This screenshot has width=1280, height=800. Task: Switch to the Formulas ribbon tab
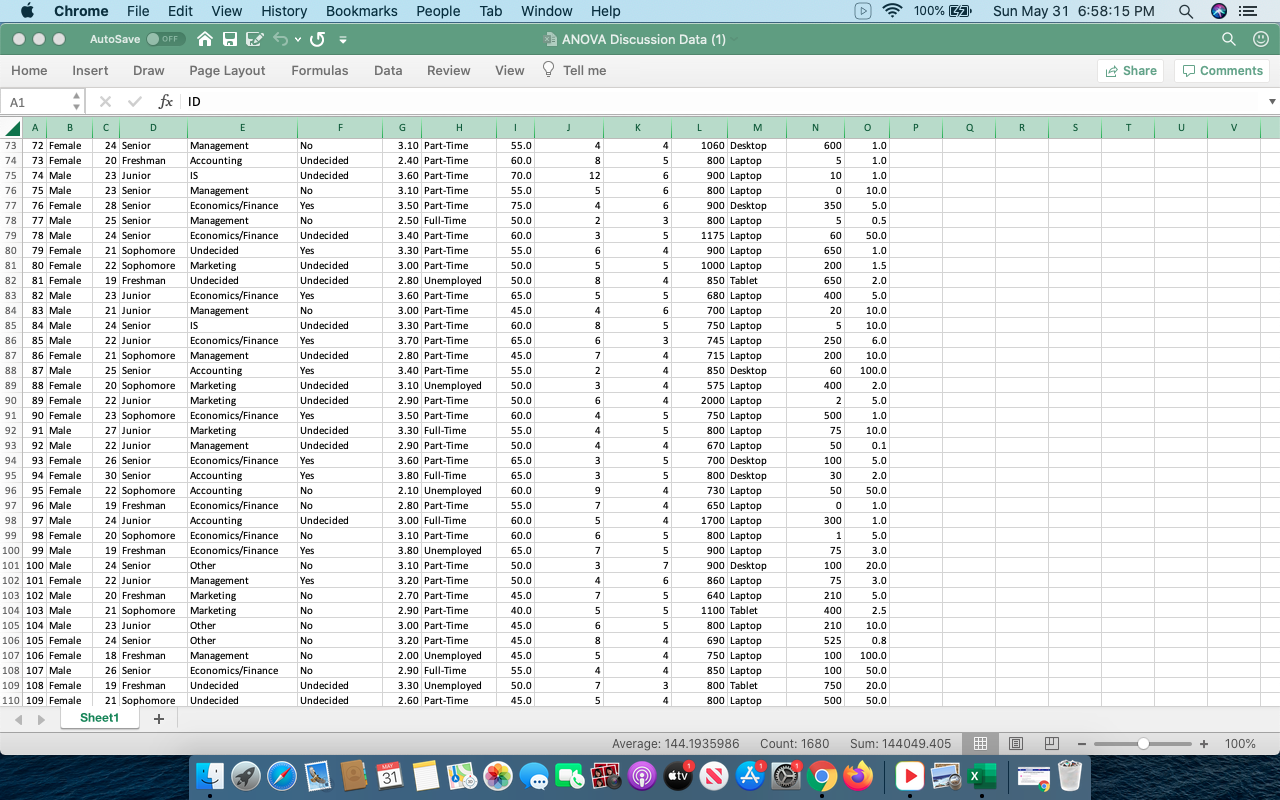319,71
